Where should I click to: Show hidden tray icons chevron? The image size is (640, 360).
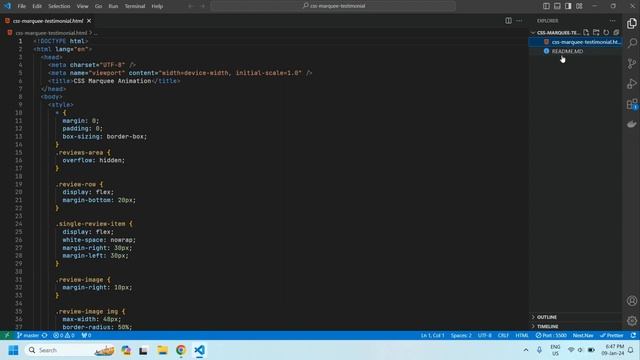526,350
